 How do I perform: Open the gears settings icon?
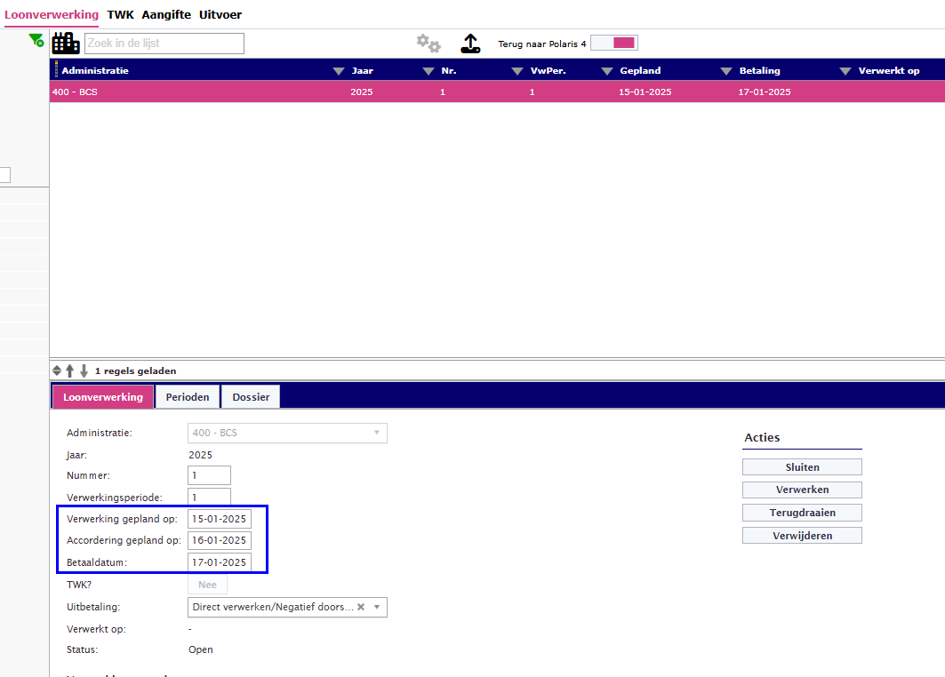coord(429,43)
